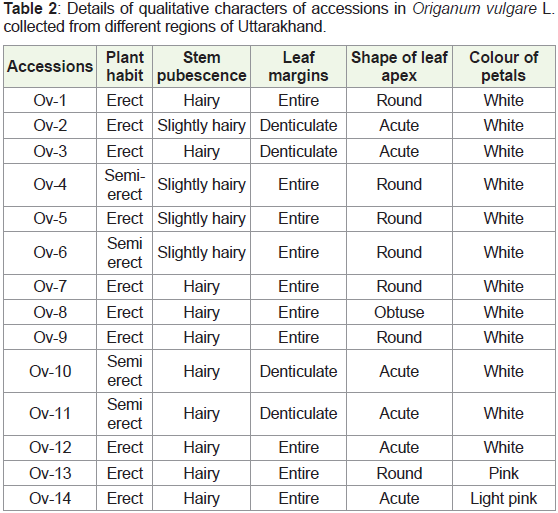This screenshot has height=513, width=558.
Task: Select the italic Origanum vulgare text
Action: [x=474, y=9]
